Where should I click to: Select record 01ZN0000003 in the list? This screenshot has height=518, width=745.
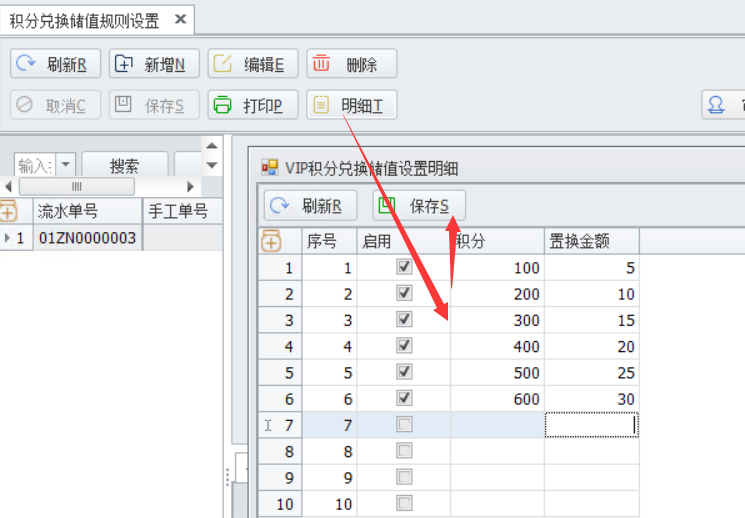tap(86, 238)
